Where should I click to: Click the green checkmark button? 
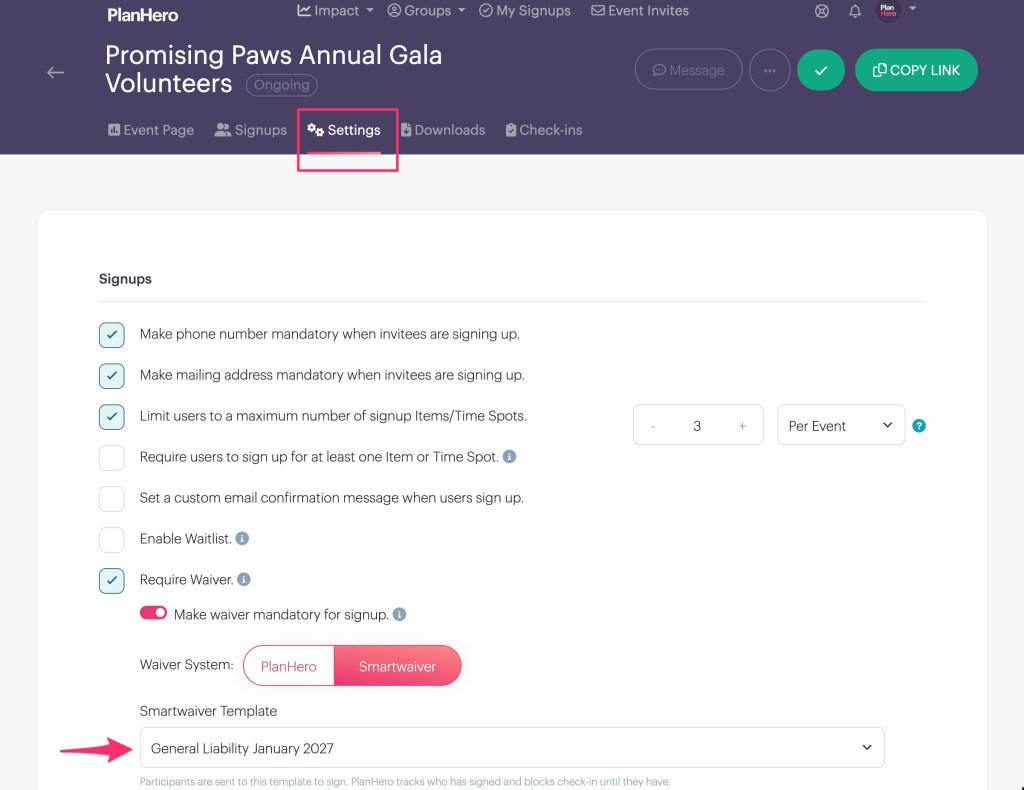pos(821,70)
